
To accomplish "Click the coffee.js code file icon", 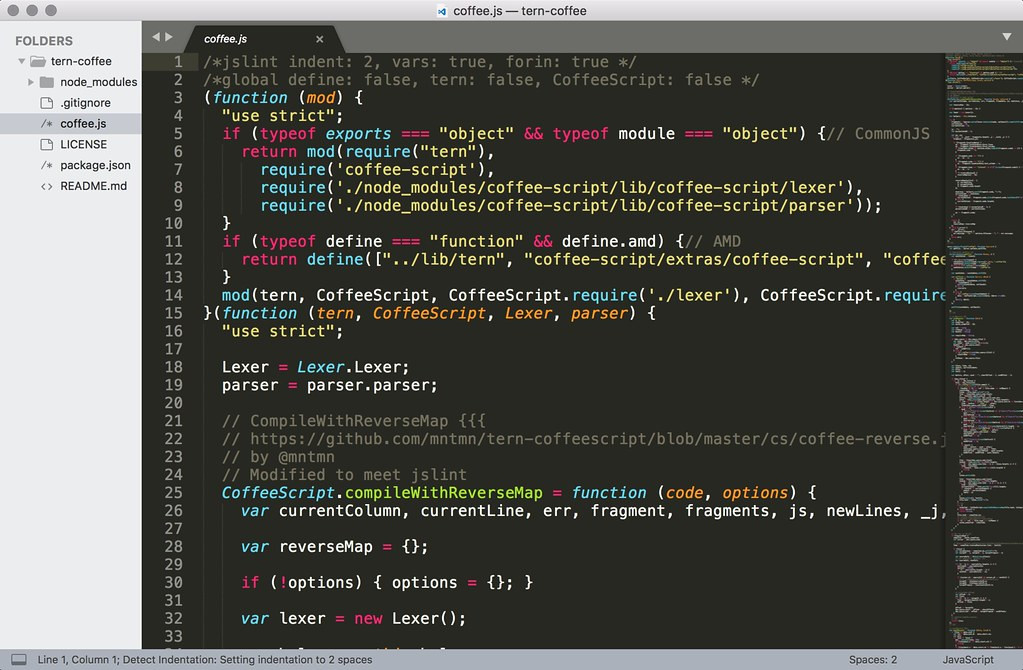I will click(46, 124).
